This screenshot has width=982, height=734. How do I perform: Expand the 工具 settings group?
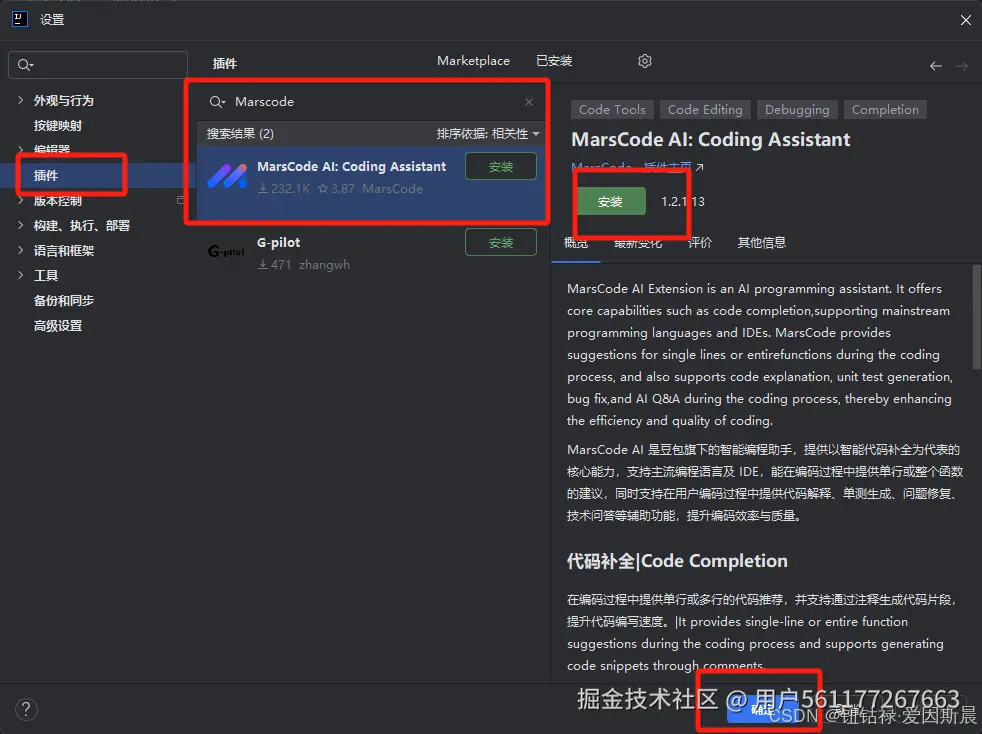21,275
